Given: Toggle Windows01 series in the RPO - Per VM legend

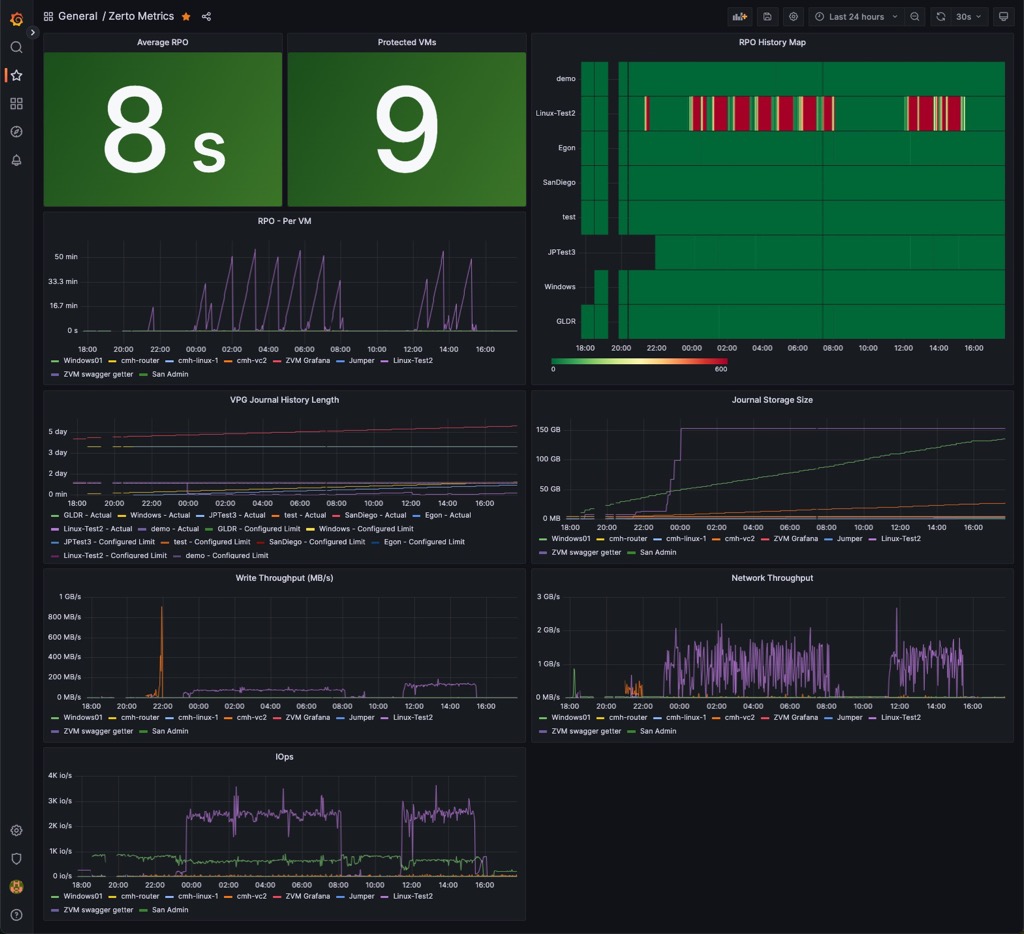Looking at the screenshot, I should pyautogui.click(x=83, y=361).
